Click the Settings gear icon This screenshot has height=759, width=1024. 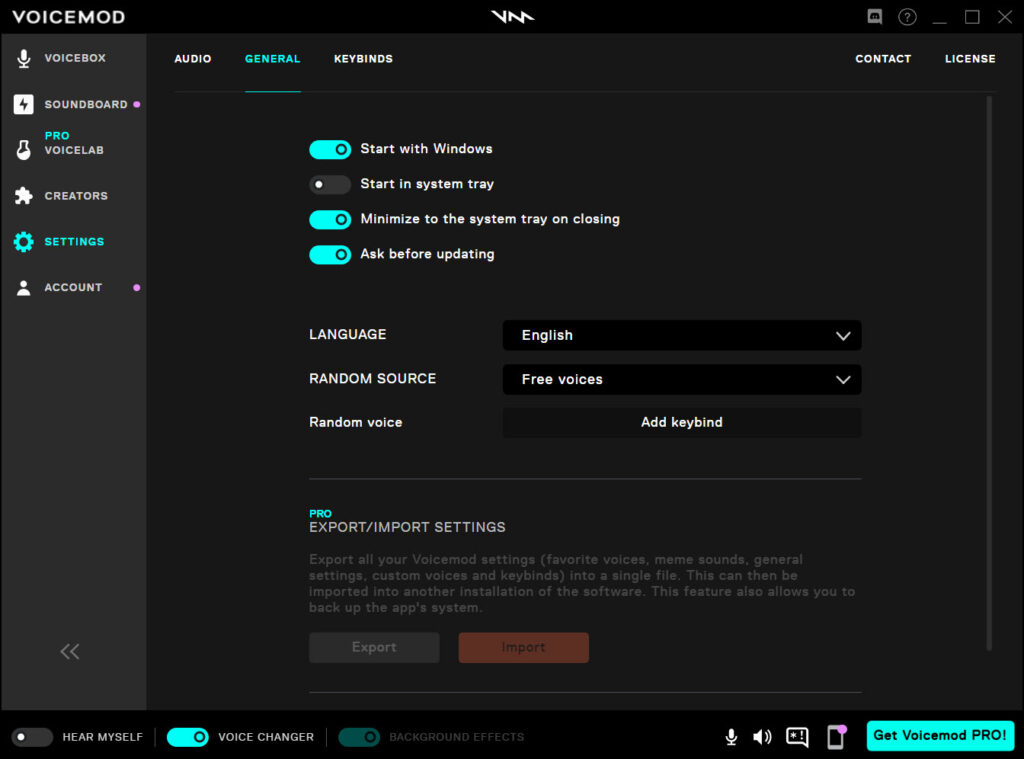pyautogui.click(x=24, y=242)
